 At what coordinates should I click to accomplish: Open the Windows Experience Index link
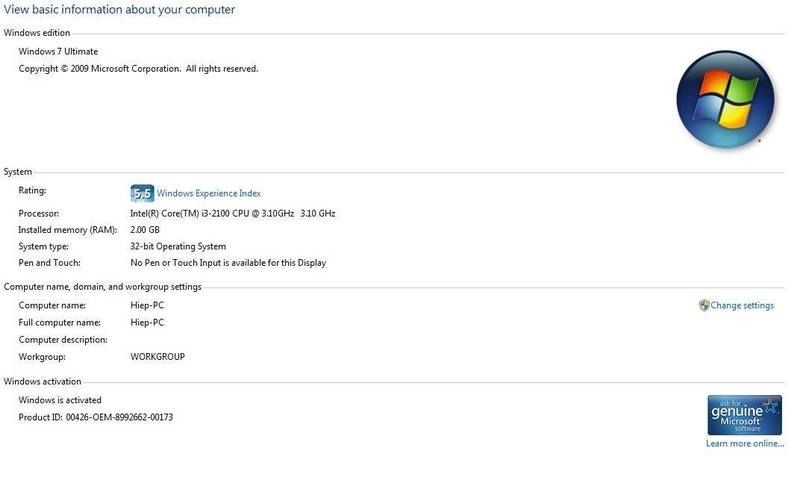coord(208,193)
